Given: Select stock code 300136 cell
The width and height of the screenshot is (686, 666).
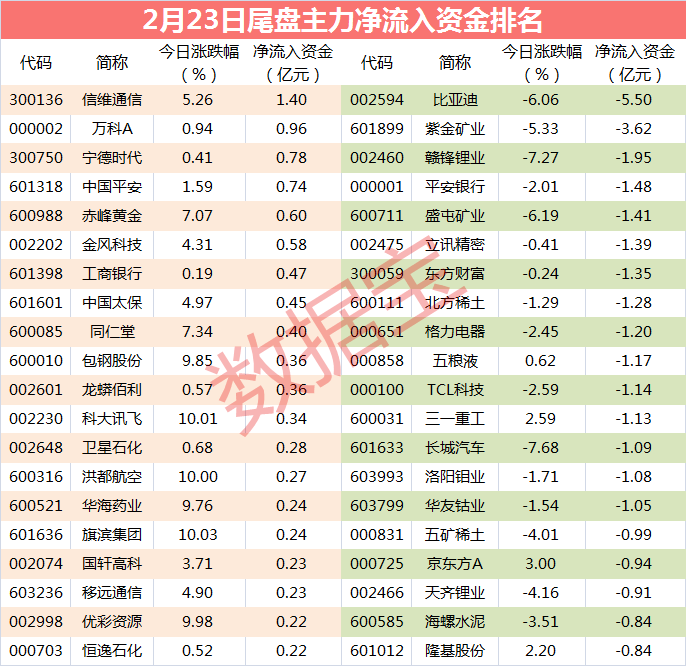Looking at the screenshot, I should (x=35, y=100).
